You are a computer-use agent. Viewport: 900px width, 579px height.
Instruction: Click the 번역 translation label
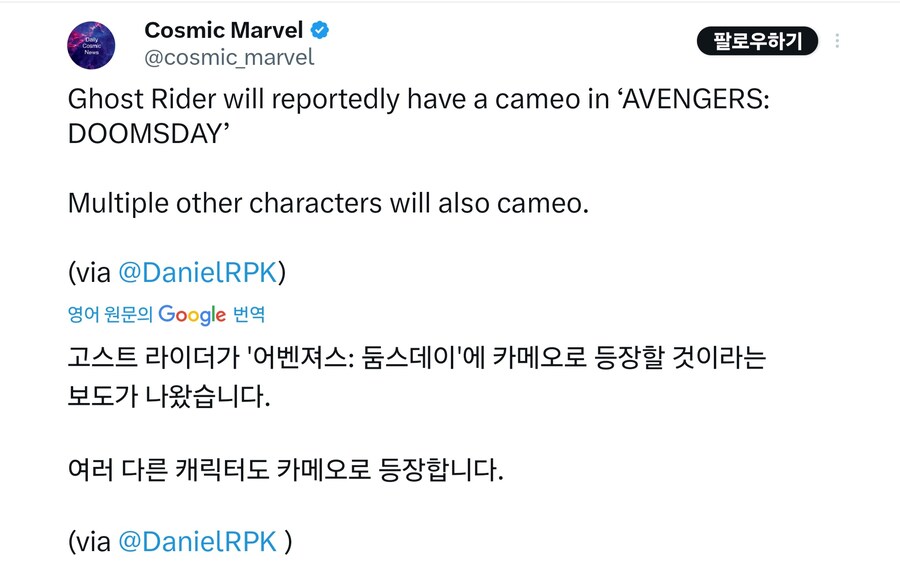tap(249, 314)
